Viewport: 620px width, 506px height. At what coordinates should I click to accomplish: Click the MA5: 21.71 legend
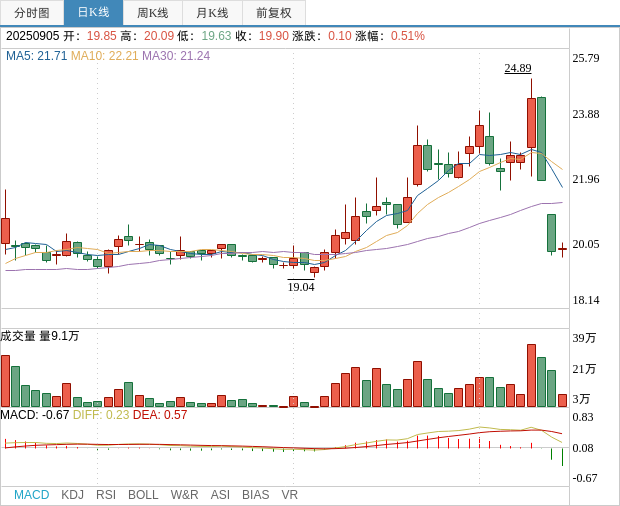pyautogui.click(x=36, y=56)
